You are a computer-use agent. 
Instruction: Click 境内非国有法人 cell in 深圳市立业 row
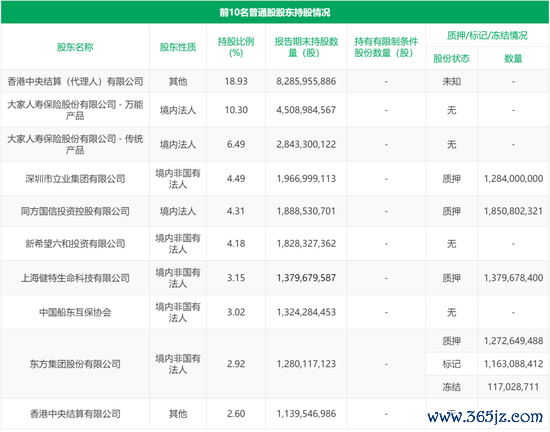pos(178,179)
